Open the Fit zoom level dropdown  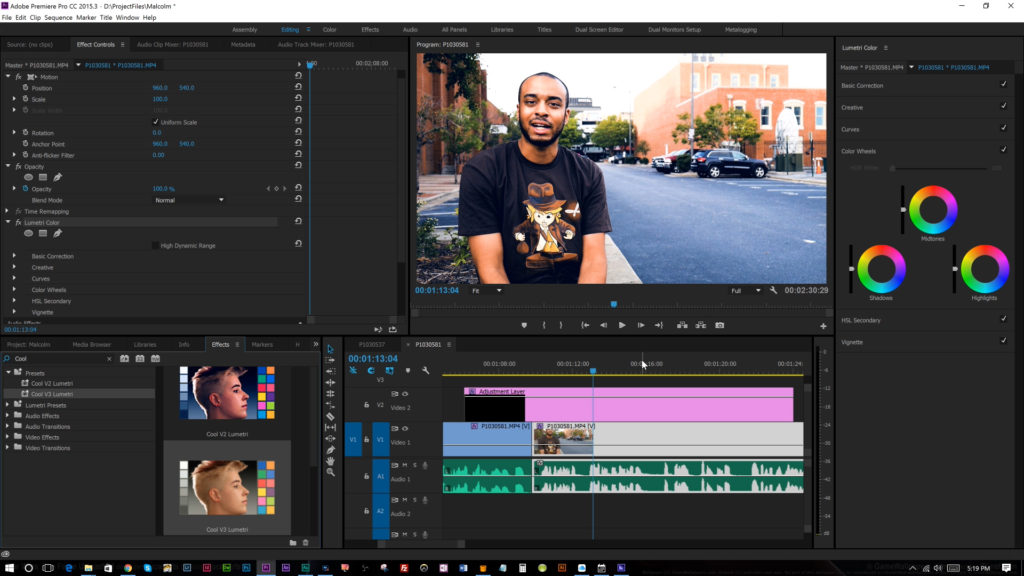[x=487, y=291]
